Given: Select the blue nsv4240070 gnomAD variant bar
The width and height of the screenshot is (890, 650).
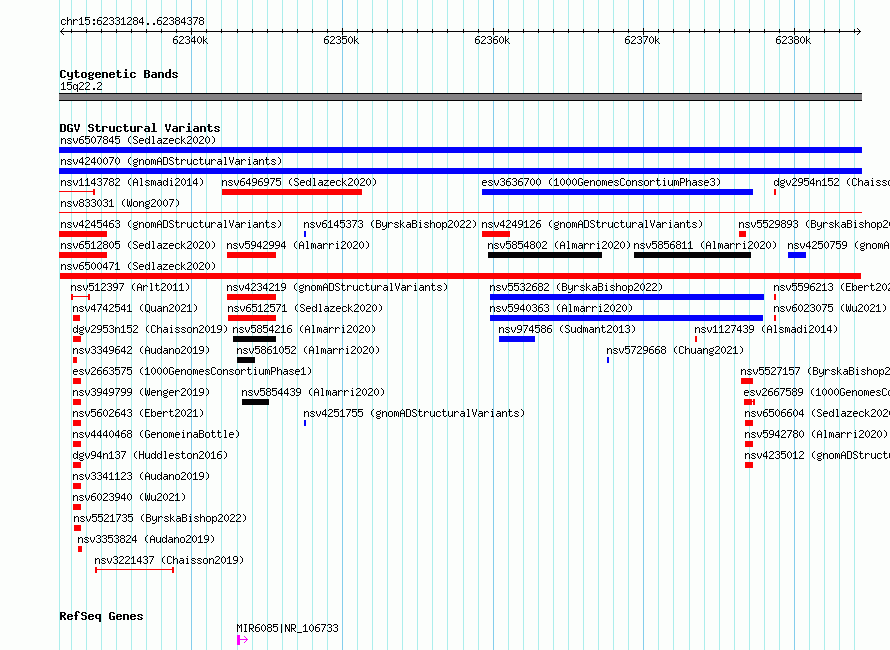Looking at the screenshot, I should coord(460,171).
